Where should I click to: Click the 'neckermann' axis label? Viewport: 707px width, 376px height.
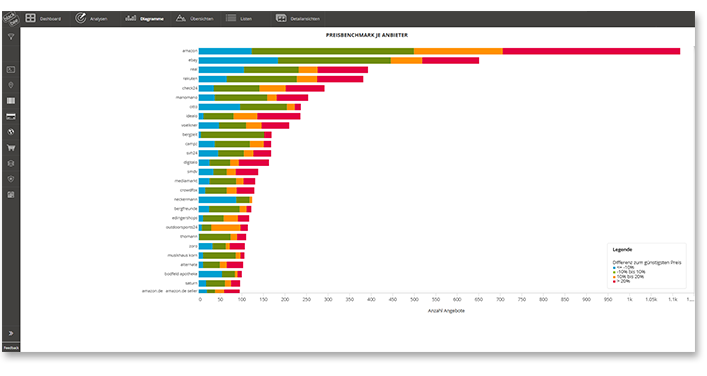tap(186, 200)
